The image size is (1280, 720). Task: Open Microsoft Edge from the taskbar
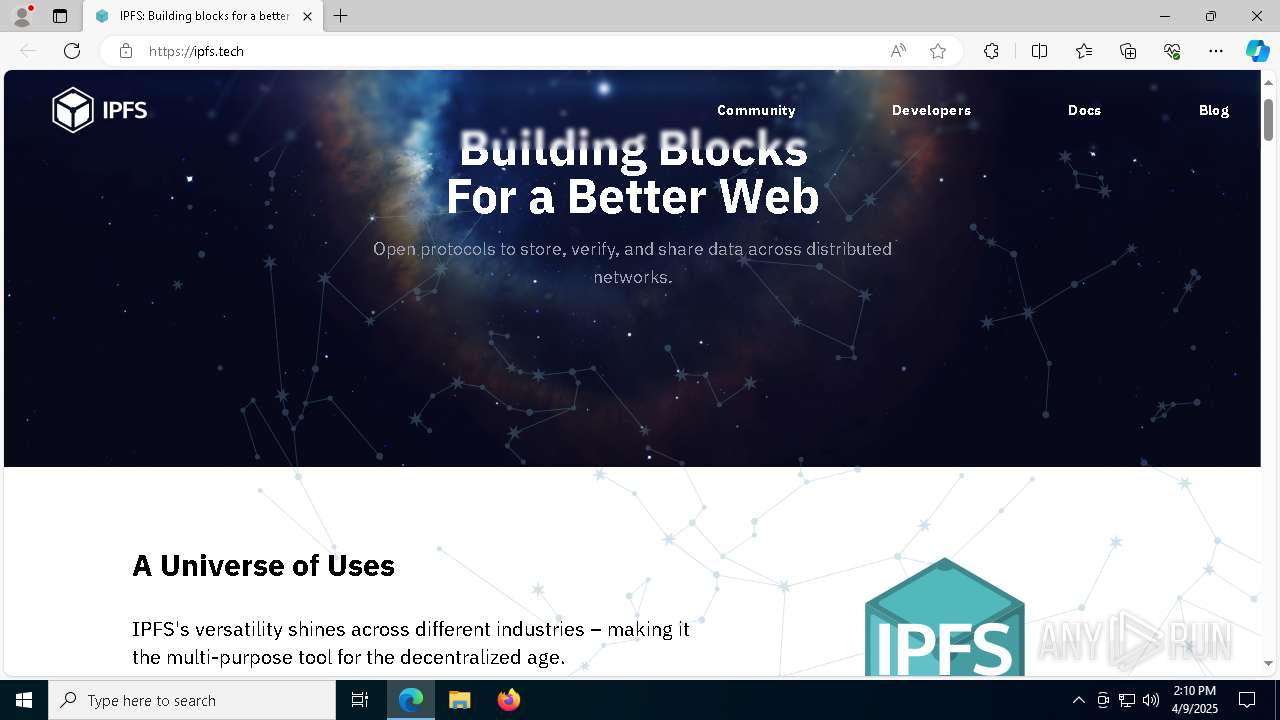point(411,700)
